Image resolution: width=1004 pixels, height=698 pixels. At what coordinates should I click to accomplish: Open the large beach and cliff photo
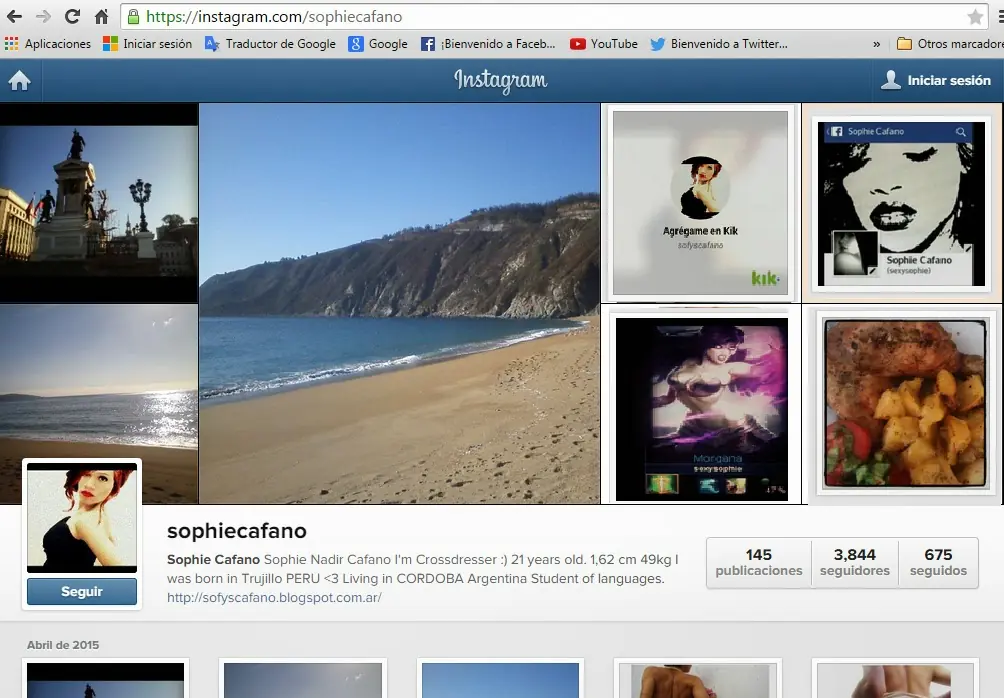pos(400,304)
